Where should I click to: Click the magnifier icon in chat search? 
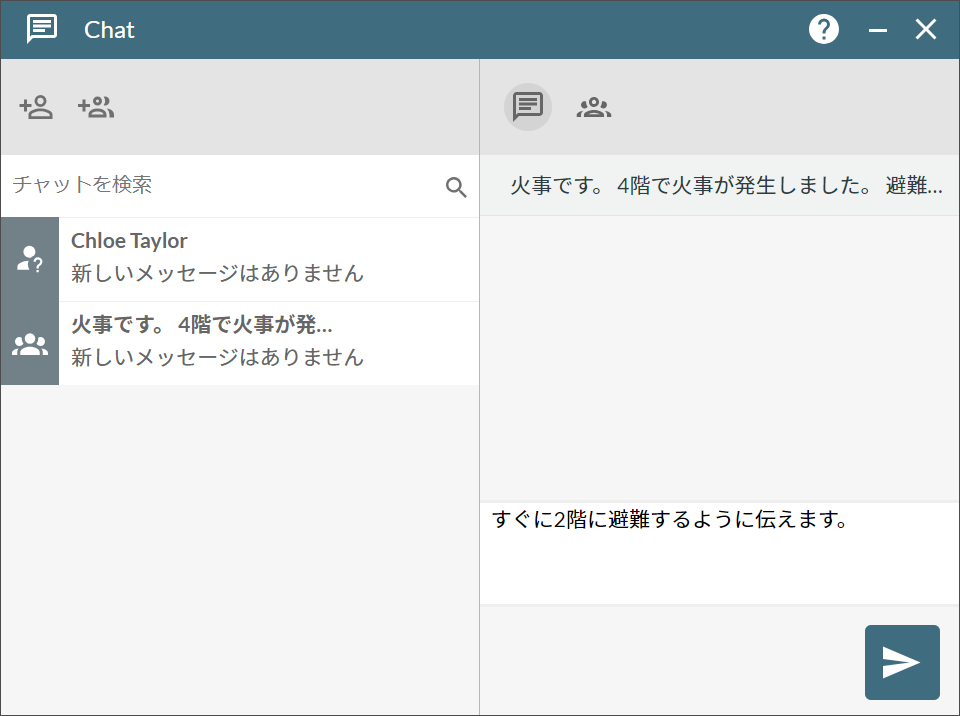tap(456, 187)
